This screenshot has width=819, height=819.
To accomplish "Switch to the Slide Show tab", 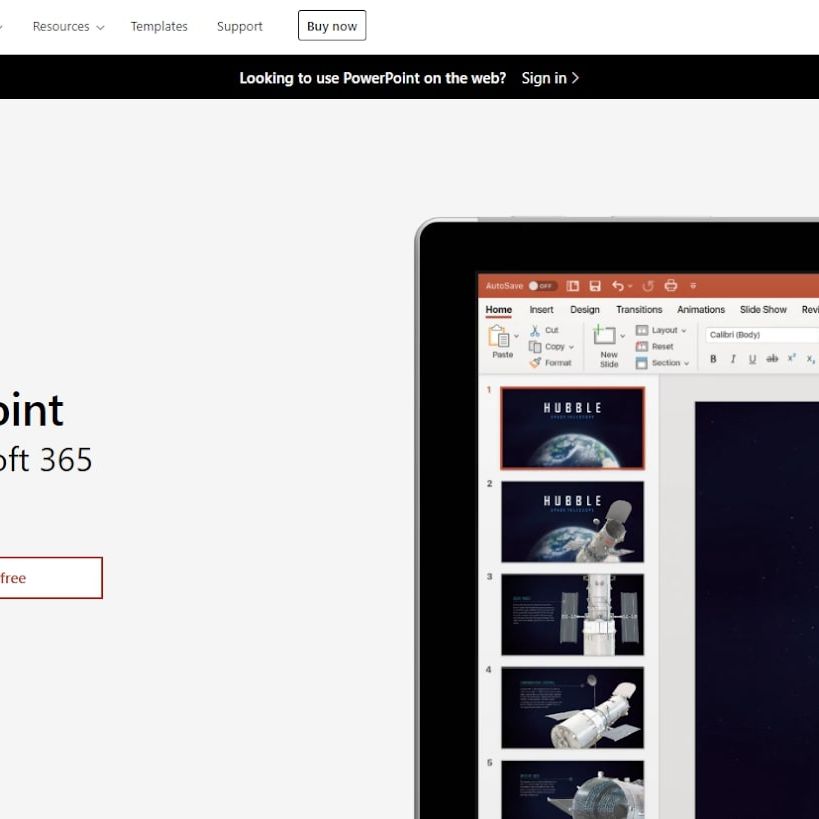I will (x=763, y=310).
